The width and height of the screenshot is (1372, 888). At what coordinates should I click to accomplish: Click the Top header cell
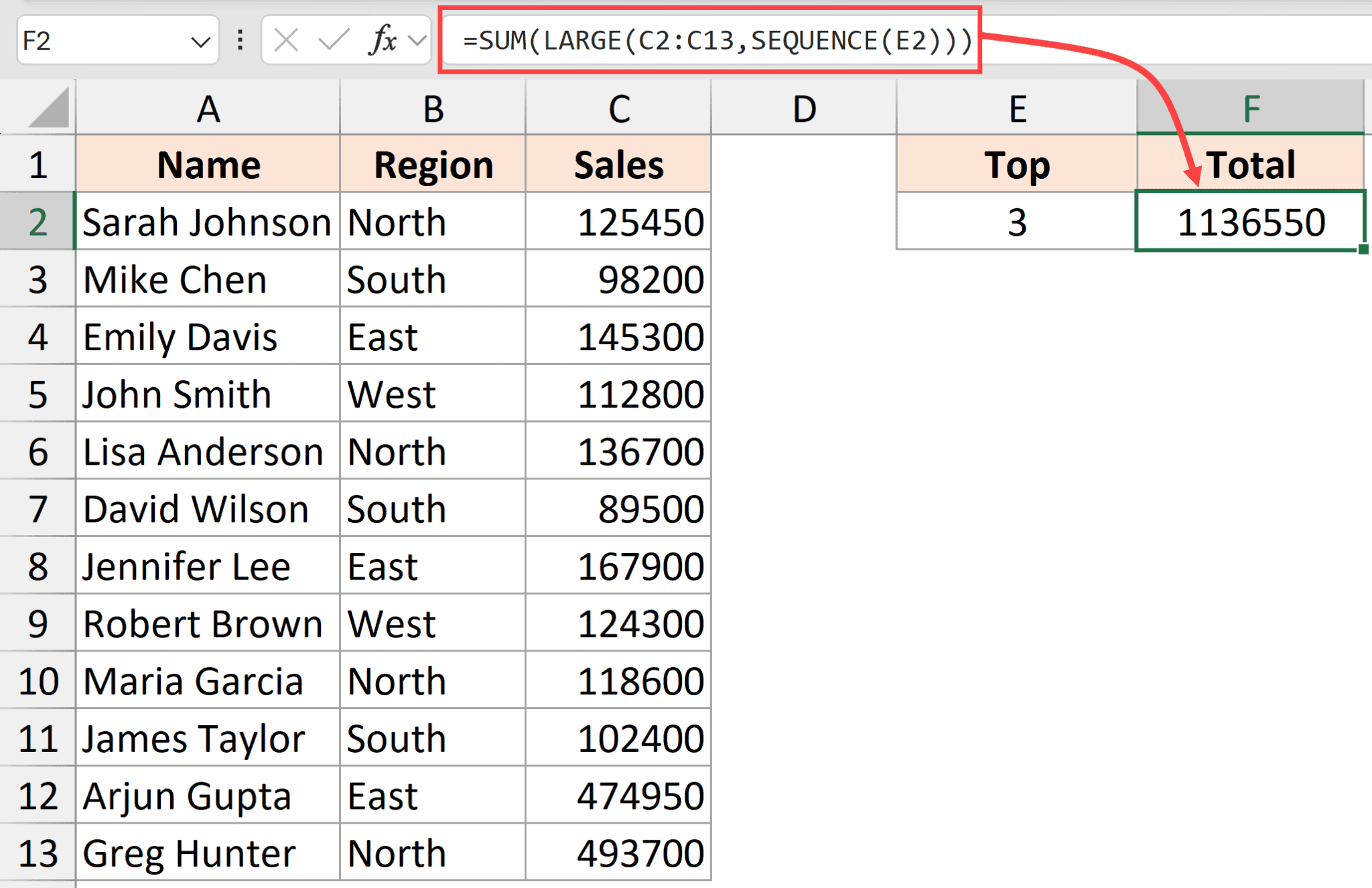coord(1017,165)
